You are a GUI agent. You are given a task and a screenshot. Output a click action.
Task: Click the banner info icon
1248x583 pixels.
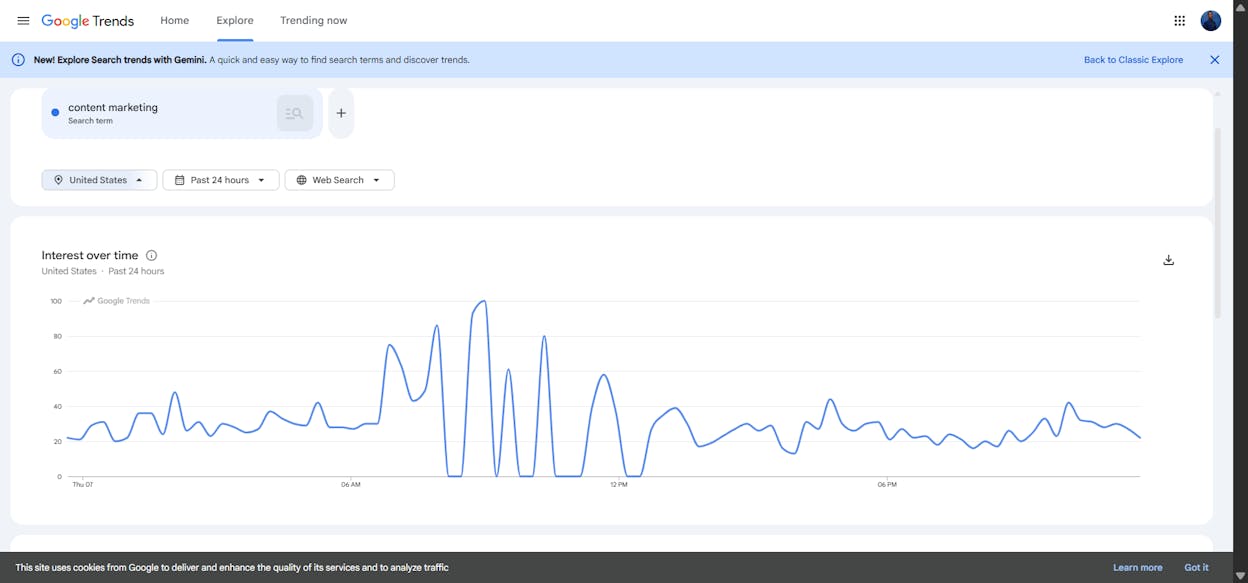18,60
